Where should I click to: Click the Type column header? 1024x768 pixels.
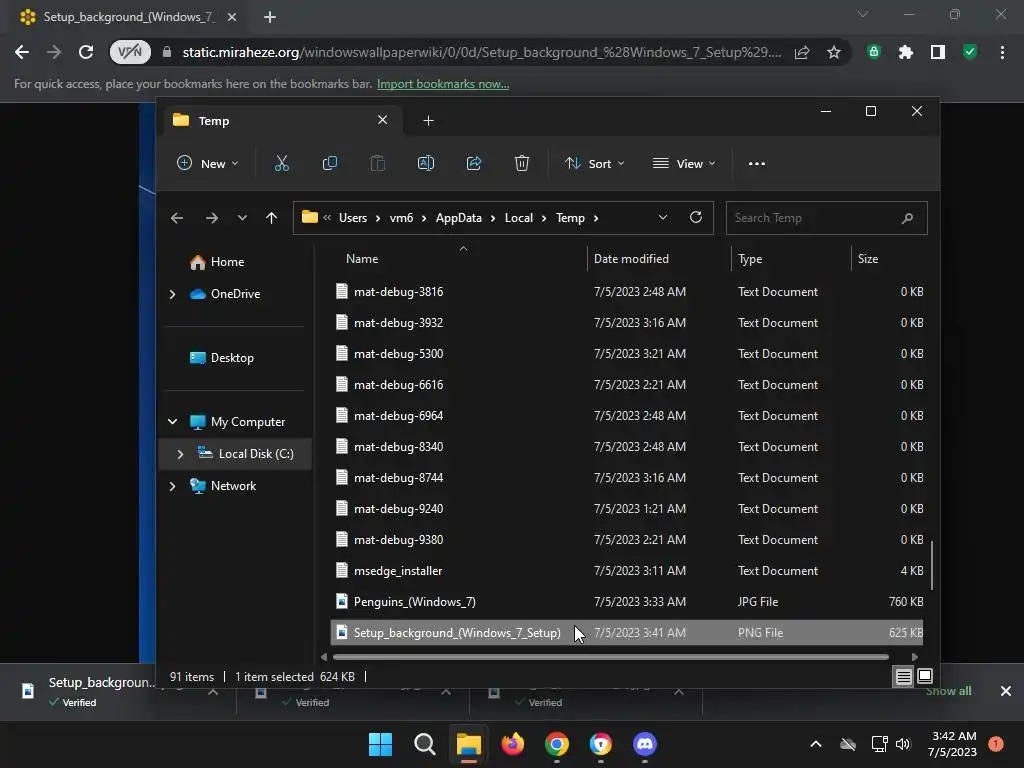click(x=750, y=259)
